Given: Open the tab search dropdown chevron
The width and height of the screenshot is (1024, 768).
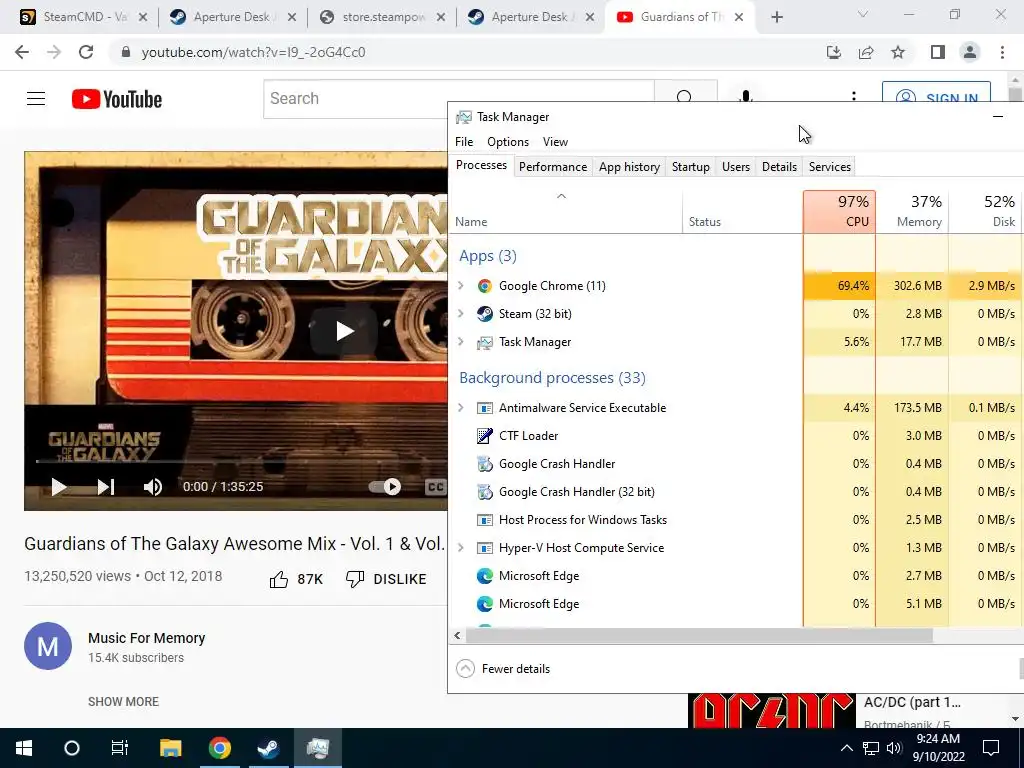Looking at the screenshot, I should tap(863, 14).
